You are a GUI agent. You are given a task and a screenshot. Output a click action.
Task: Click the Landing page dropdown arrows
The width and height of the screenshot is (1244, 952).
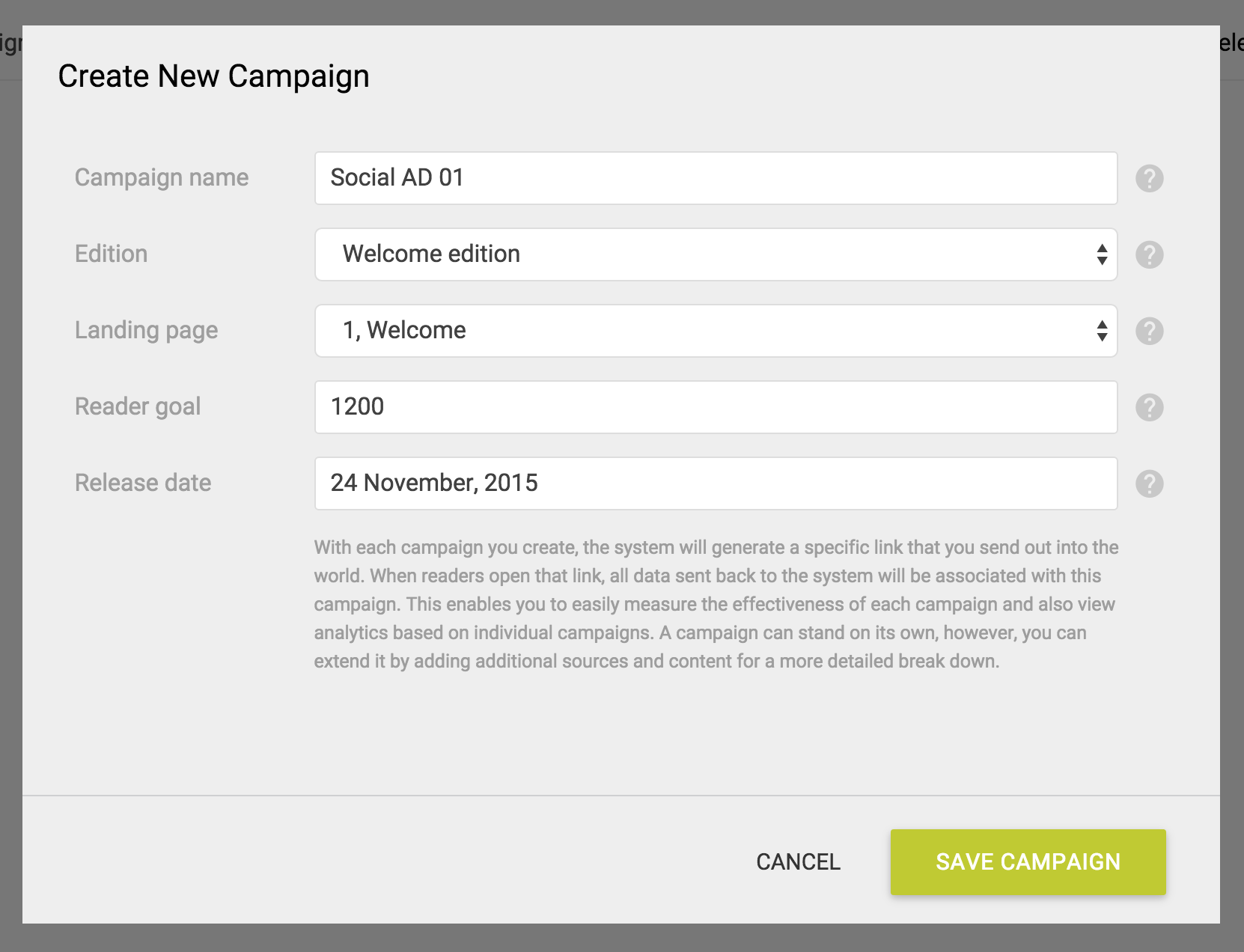[1101, 331]
